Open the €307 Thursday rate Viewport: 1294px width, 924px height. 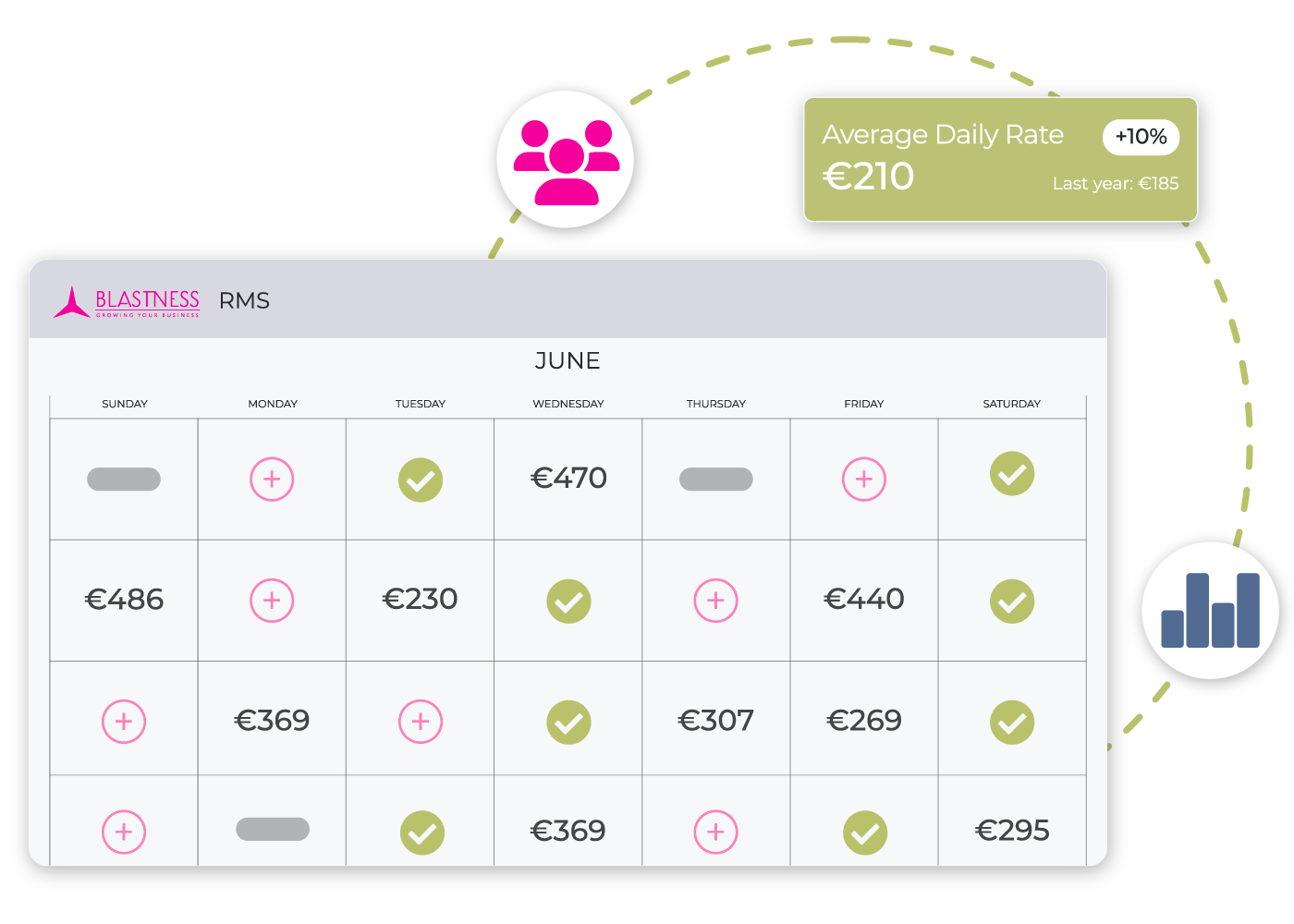(715, 721)
